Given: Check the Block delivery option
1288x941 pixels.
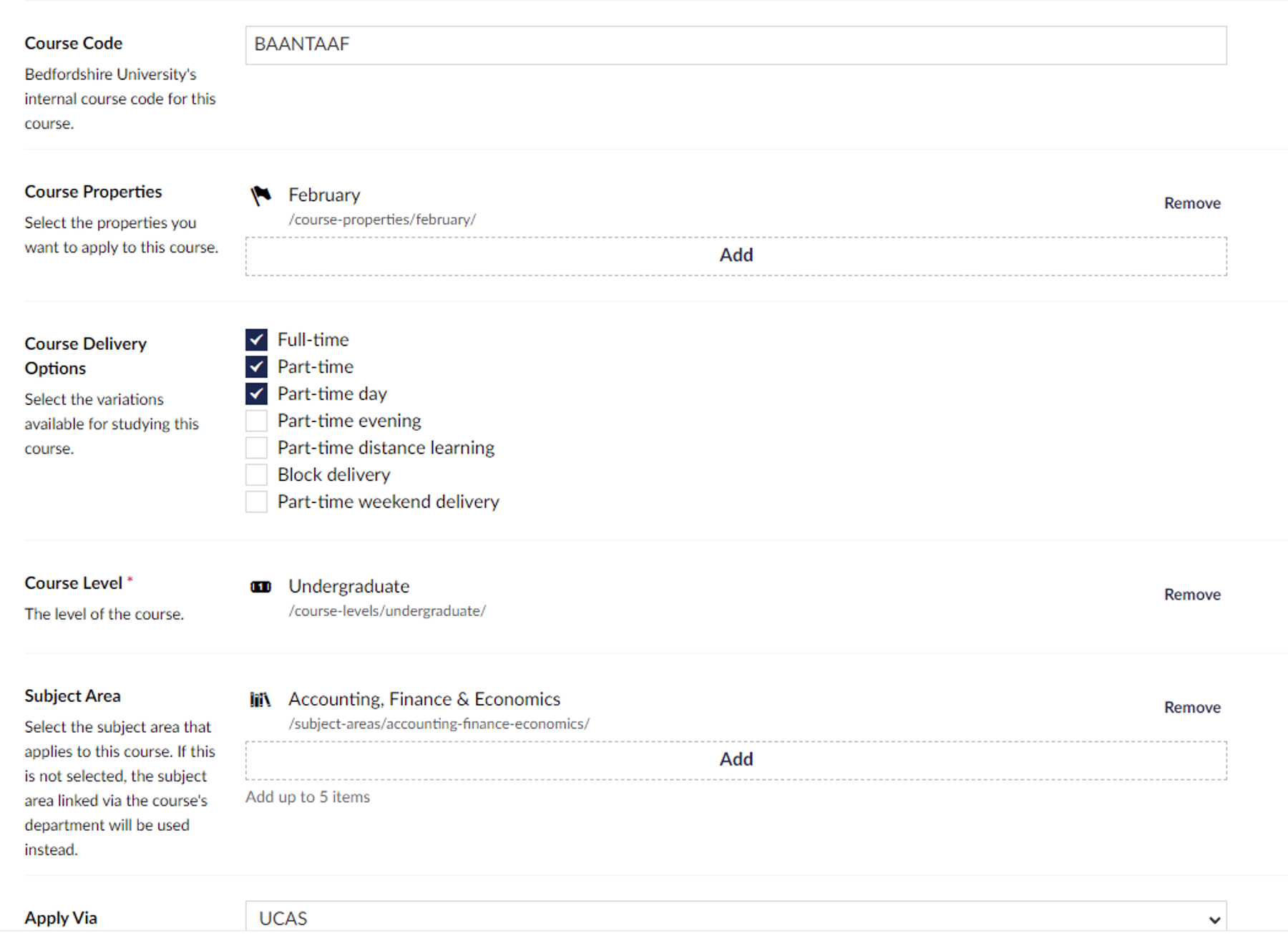Looking at the screenshot, I should (255, 474).
